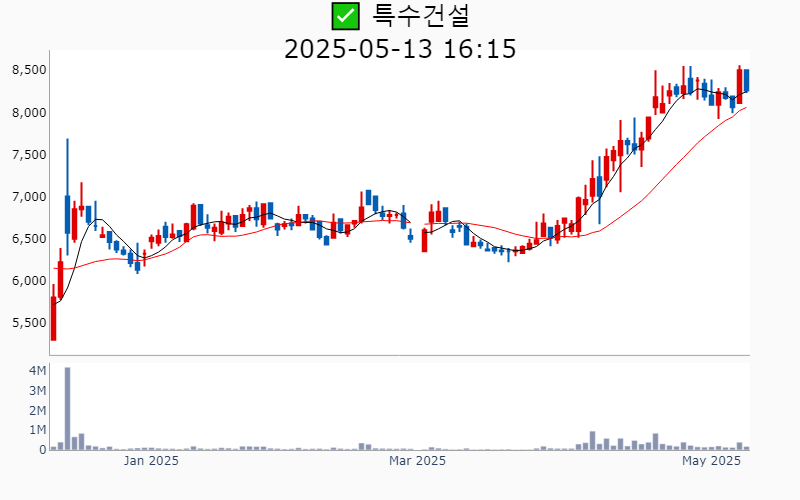Click the May 2025 date axis label

tap(711, 461)
